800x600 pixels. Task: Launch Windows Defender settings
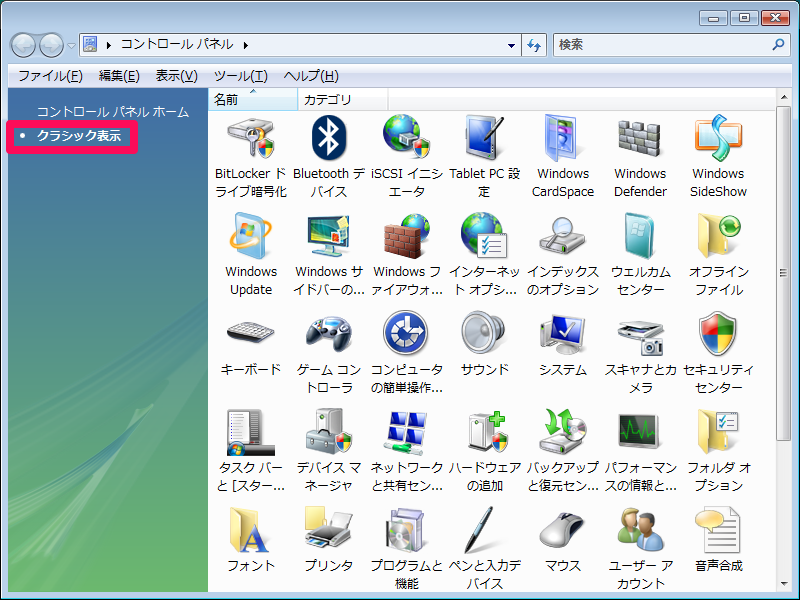tap(640, 139)
